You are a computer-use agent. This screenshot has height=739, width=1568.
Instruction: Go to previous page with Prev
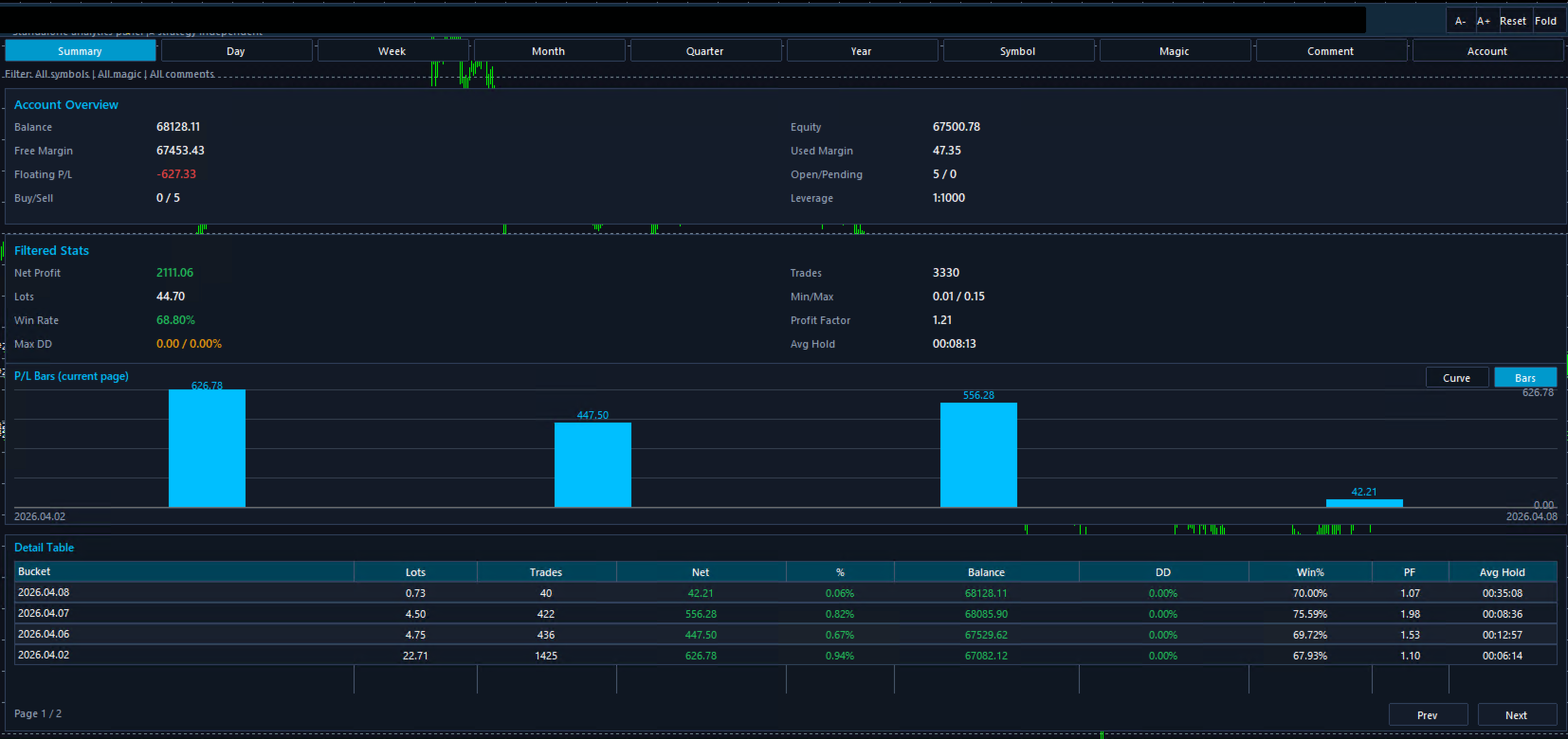1428,715
